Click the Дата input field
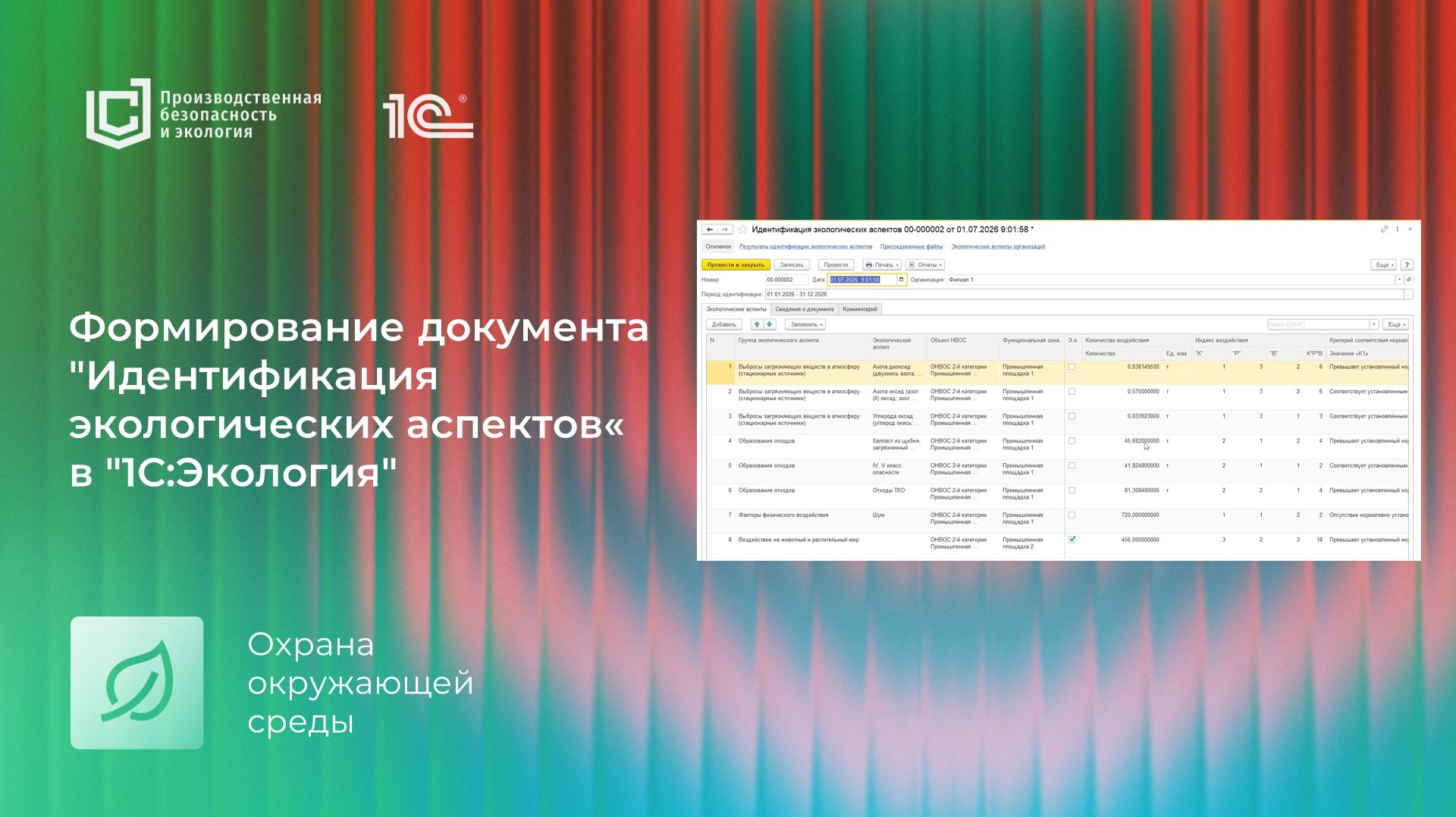This screenshot has width=1456, height=817. pos(862,280)
